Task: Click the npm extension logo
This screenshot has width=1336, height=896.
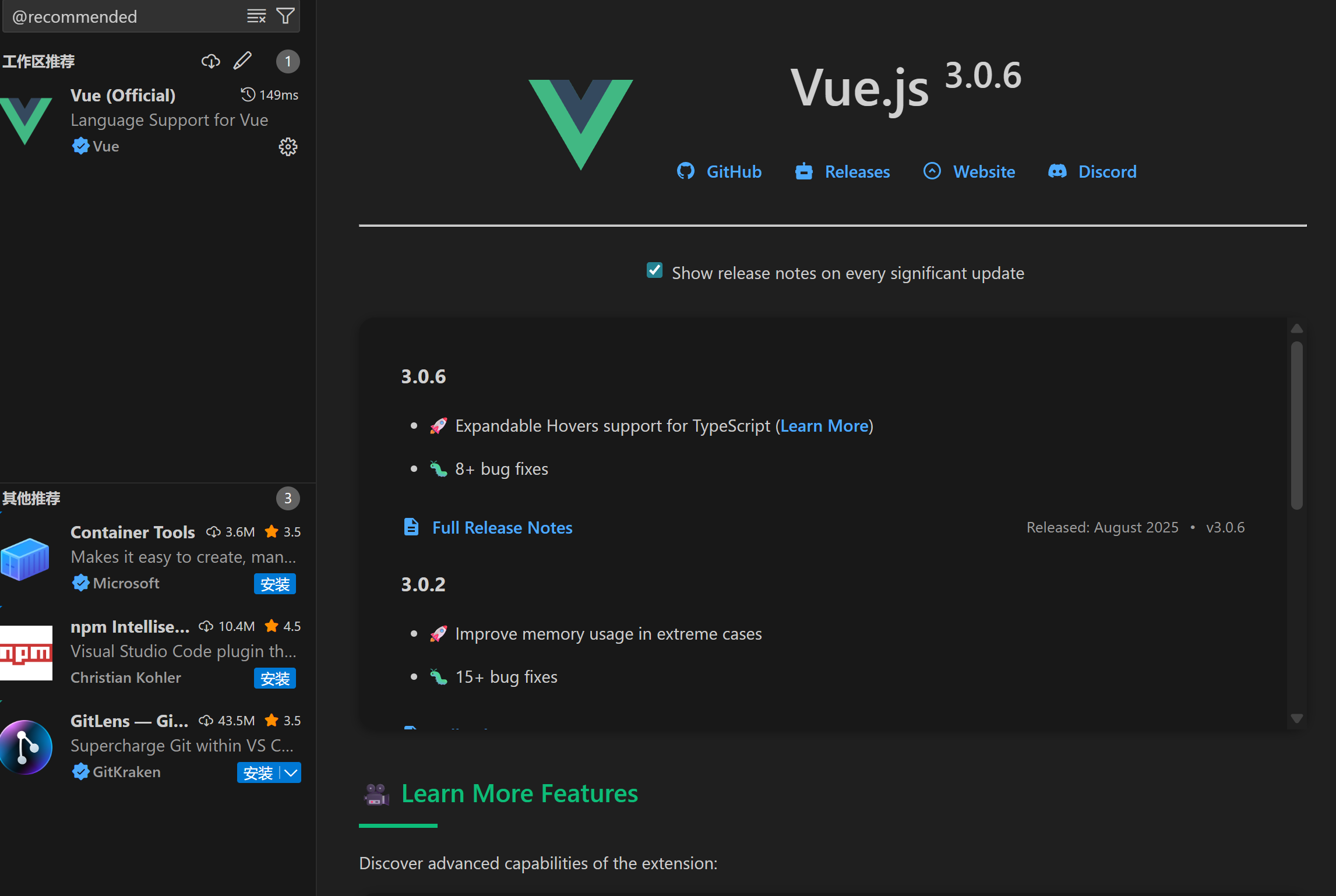Action: point(26,652)
